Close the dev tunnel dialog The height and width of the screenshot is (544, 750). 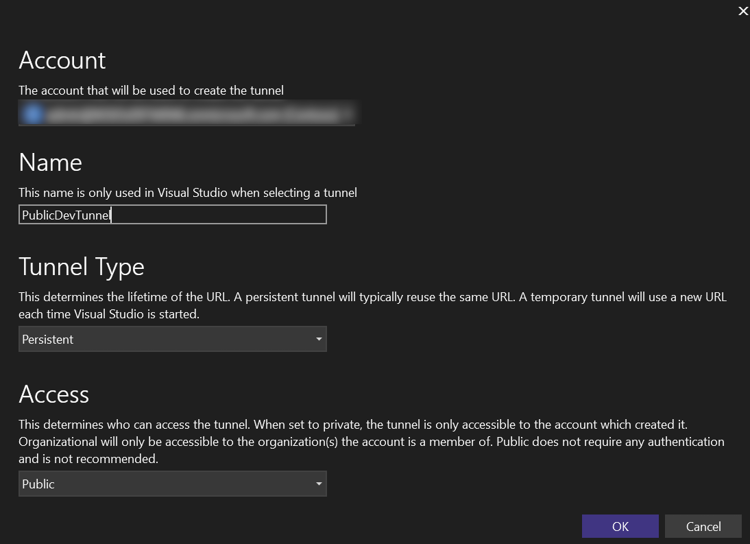tap(742, 11)
